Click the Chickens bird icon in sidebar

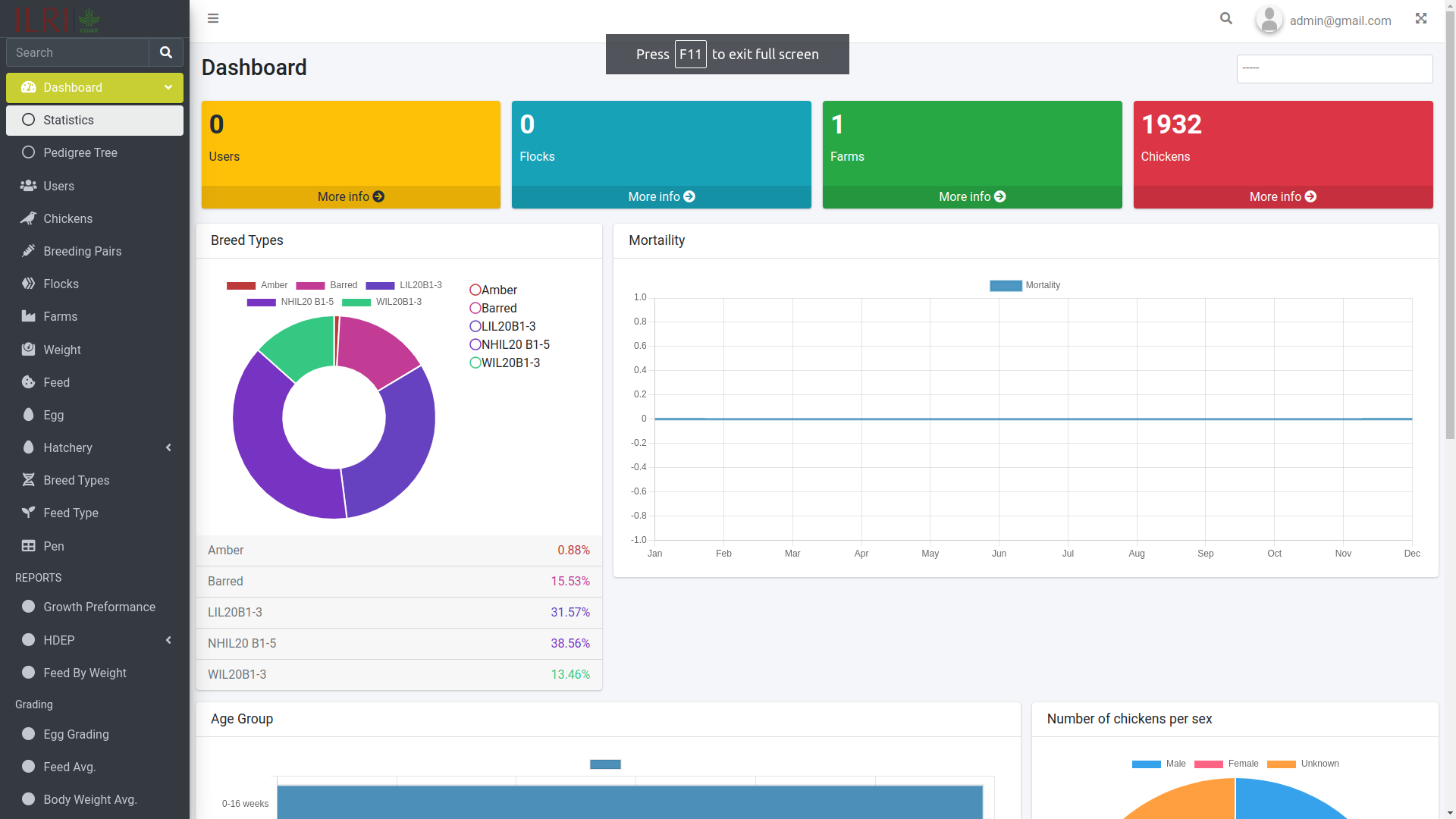click(x=29, y=218)
